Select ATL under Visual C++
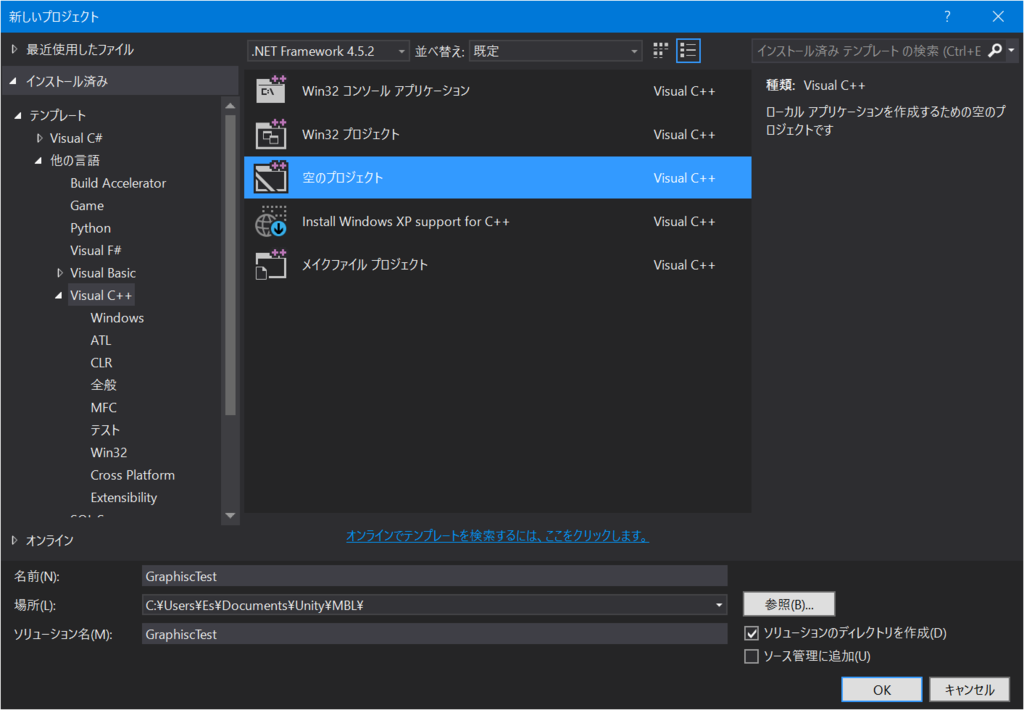Image resolution: width=1024 pixels, height=710 pixels. [101, 340]
